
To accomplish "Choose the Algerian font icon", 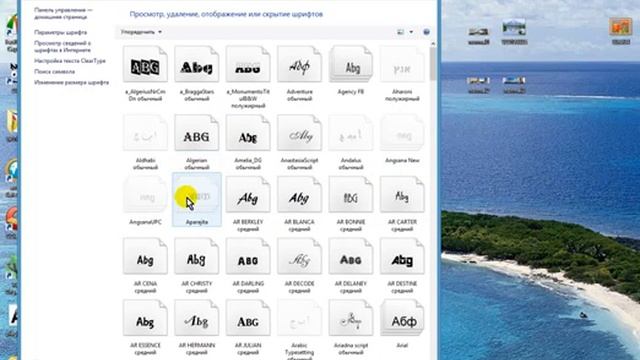I will pyautogui.click(x=197, y=133).
